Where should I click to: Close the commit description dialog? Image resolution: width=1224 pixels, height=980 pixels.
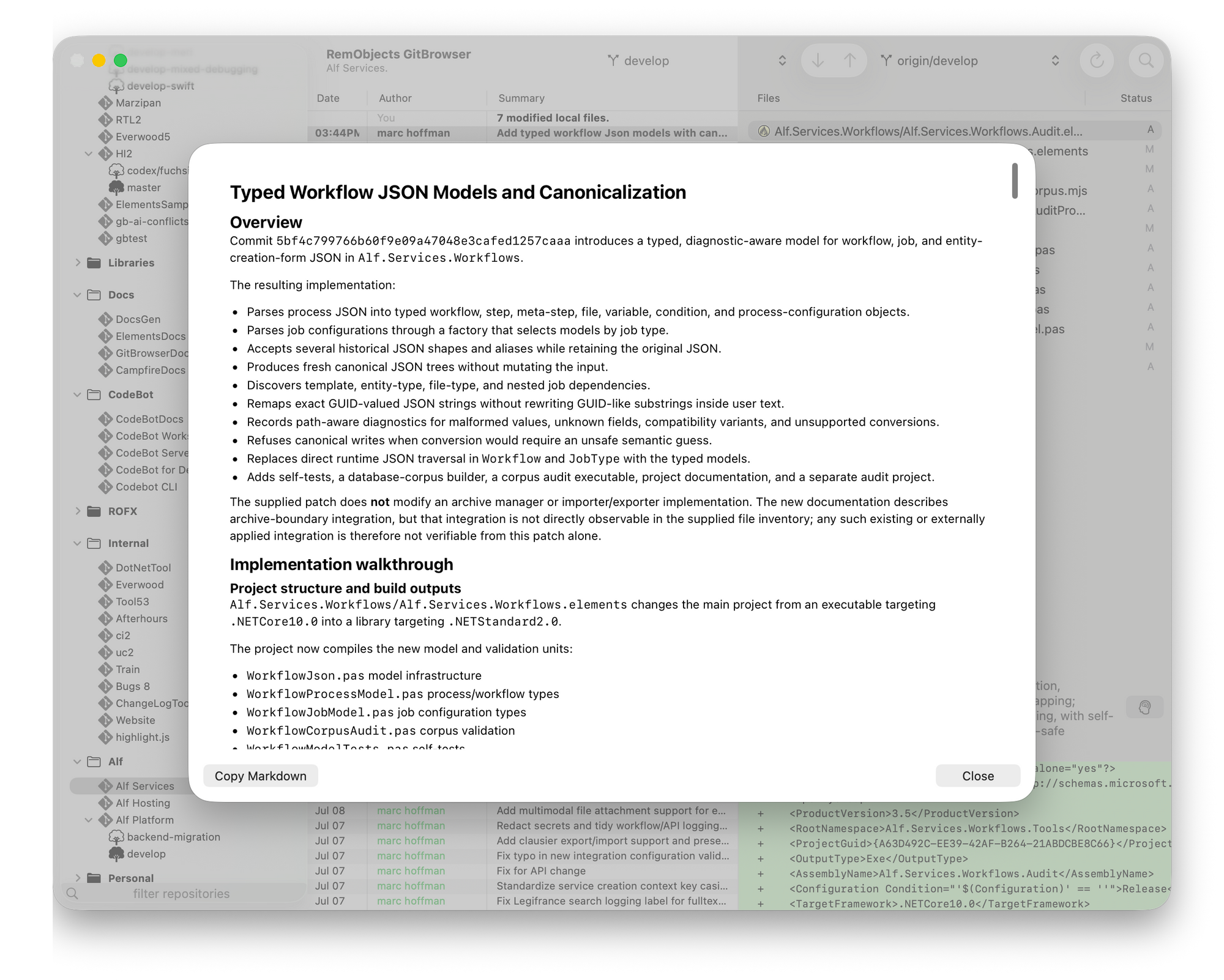(x=977, y=776)
